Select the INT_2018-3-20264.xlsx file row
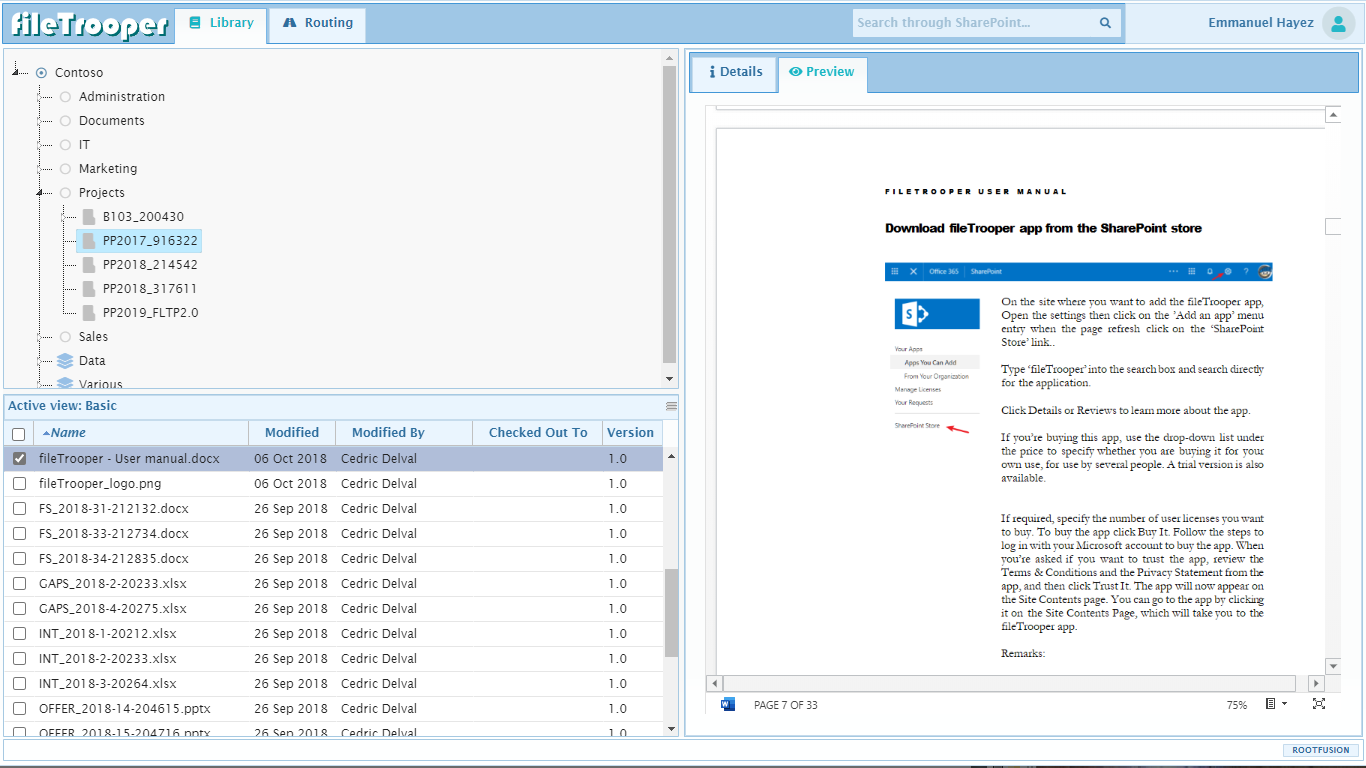 coord(333,683)
